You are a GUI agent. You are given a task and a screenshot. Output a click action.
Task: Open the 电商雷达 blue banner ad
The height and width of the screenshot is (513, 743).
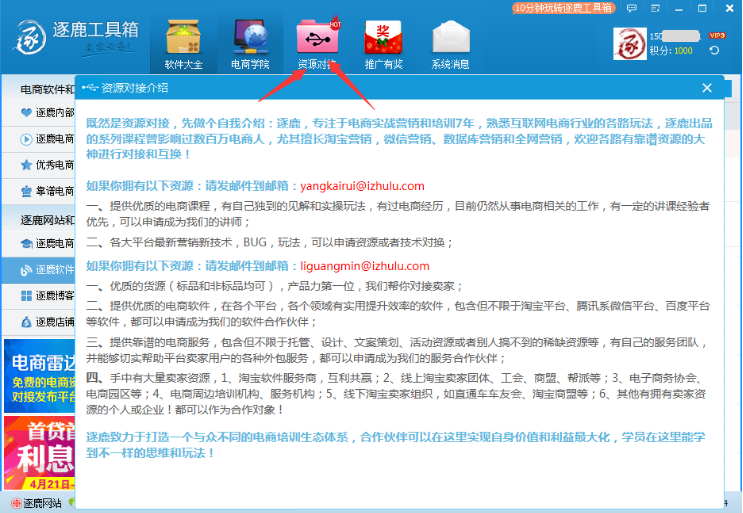pyautogui.click(x=40, y=376)
